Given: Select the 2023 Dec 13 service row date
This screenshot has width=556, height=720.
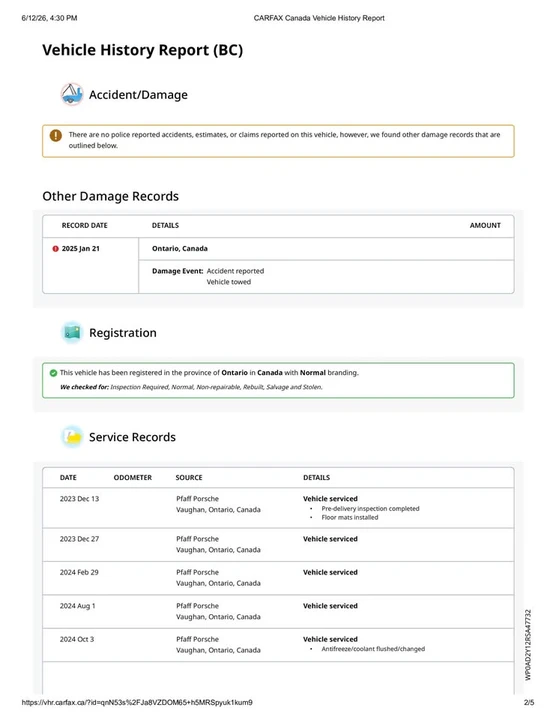Looking at the screenshot, I should tap(79, 499).
